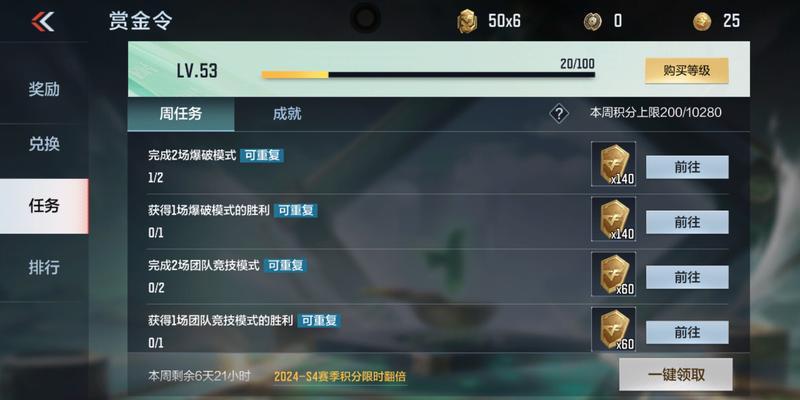
Task: Open the question mark help icon
Action: click(x=559, y=113)
